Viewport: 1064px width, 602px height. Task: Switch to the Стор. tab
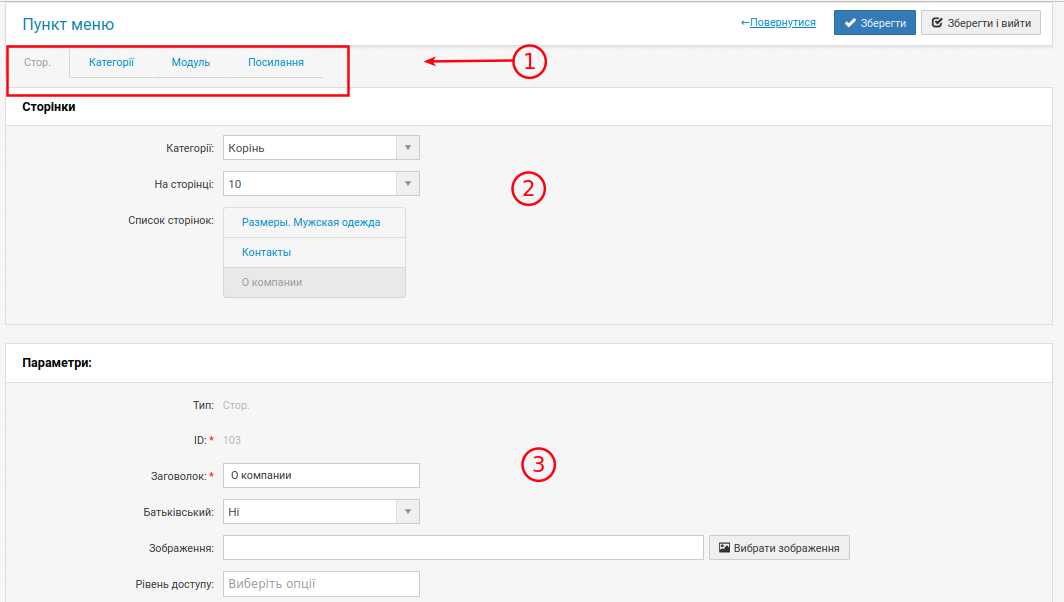(37, 62)
